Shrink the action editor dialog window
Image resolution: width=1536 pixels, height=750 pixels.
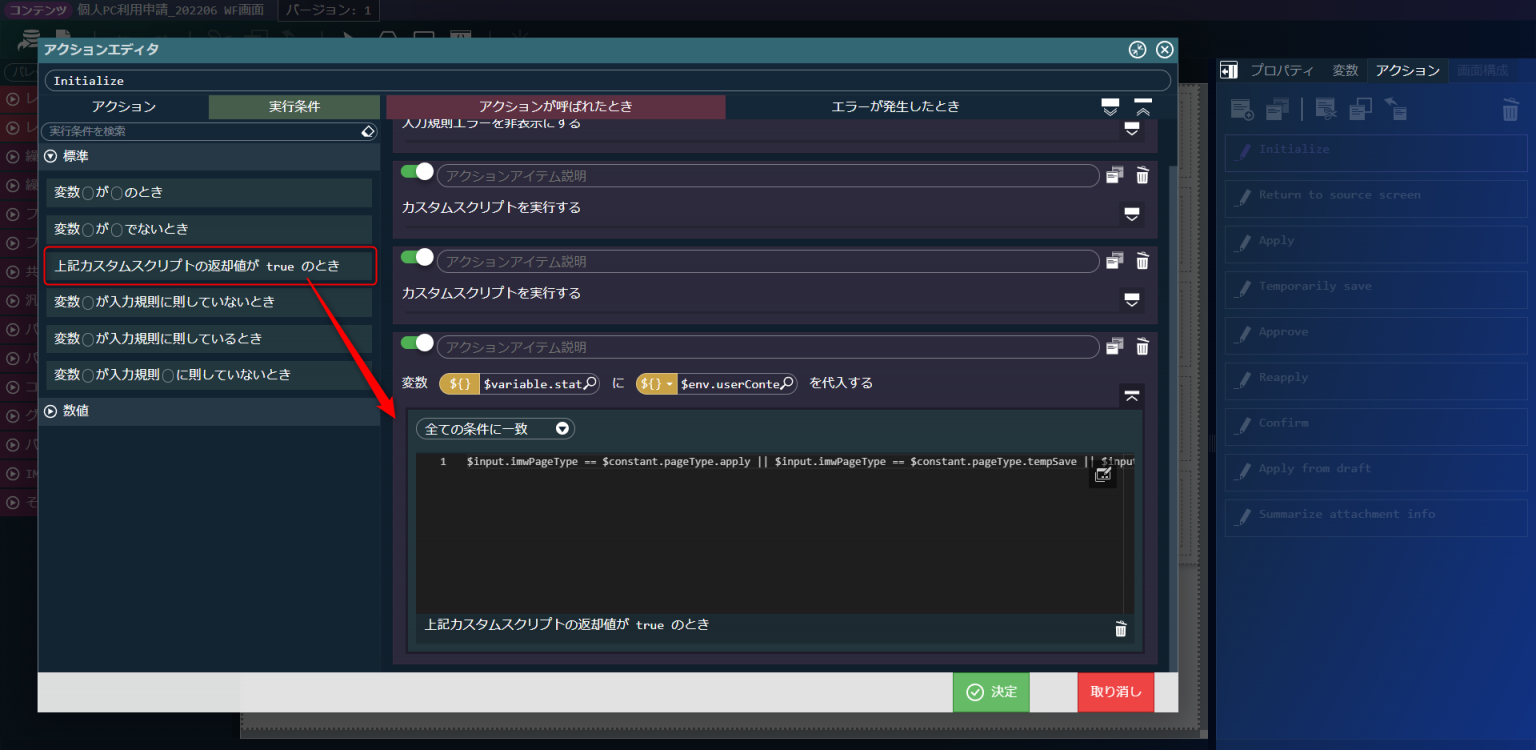[x=1137, y=50]
